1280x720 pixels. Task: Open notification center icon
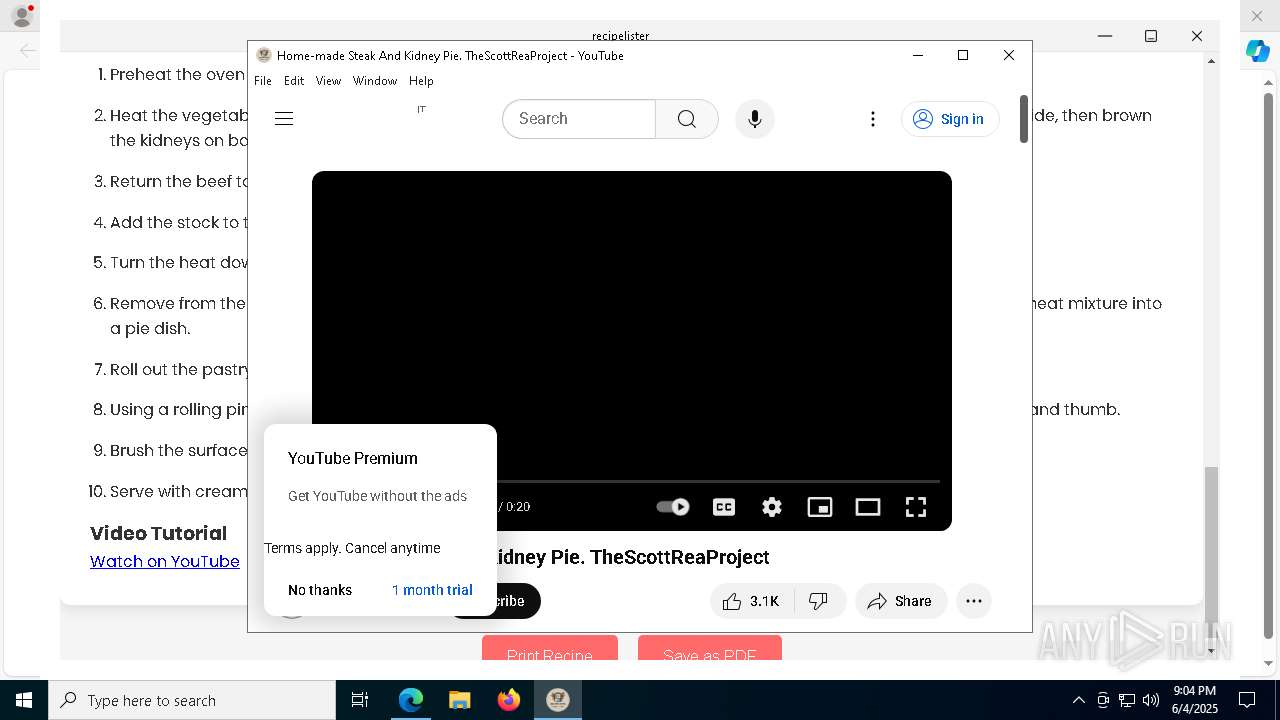(x=1247, y=700)
